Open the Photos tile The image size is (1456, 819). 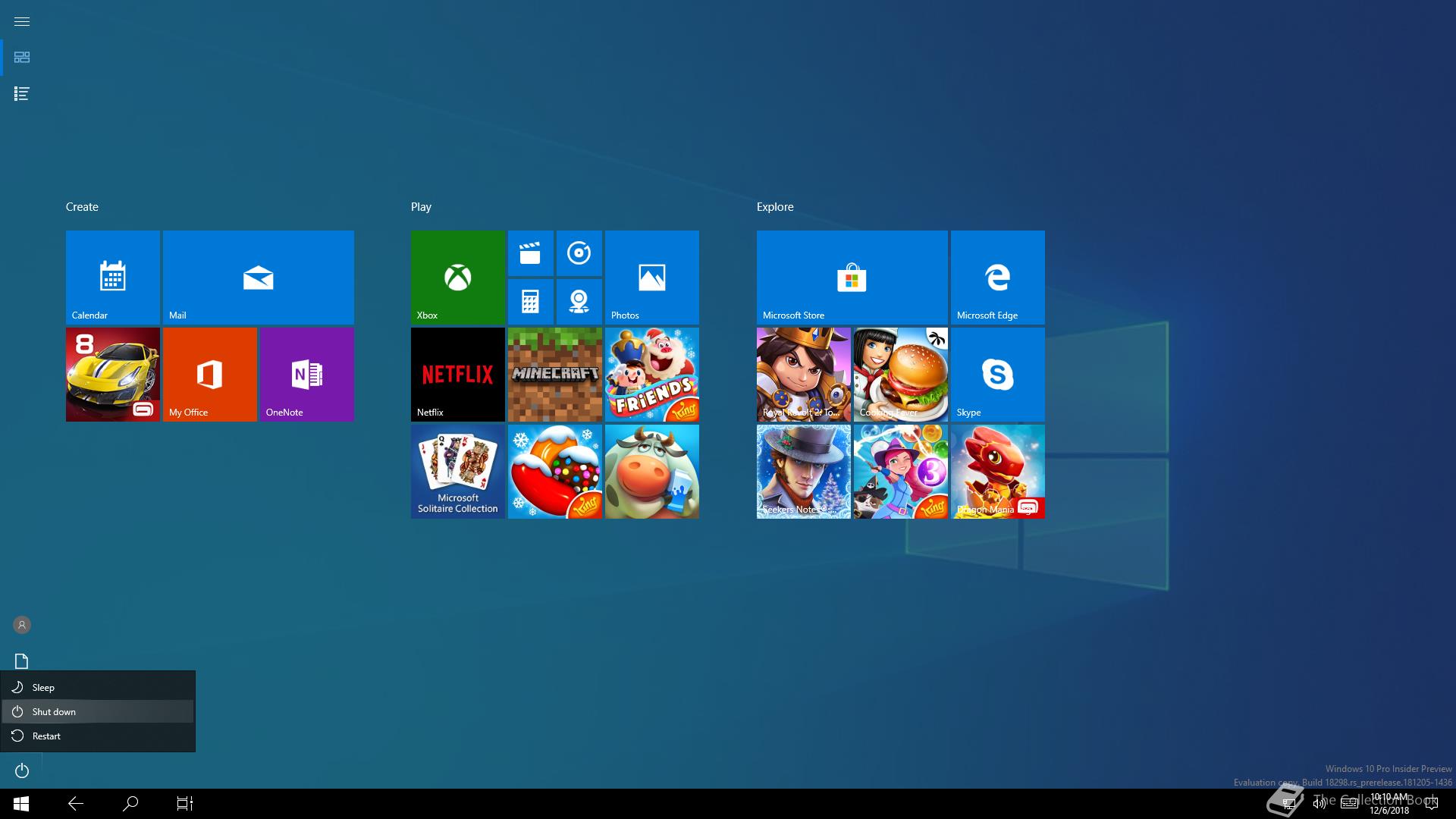click(651, 278)
